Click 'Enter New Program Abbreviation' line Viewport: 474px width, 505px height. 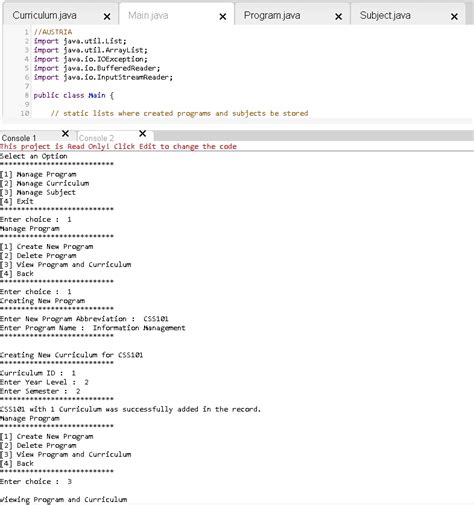click(x=84, y=319)
